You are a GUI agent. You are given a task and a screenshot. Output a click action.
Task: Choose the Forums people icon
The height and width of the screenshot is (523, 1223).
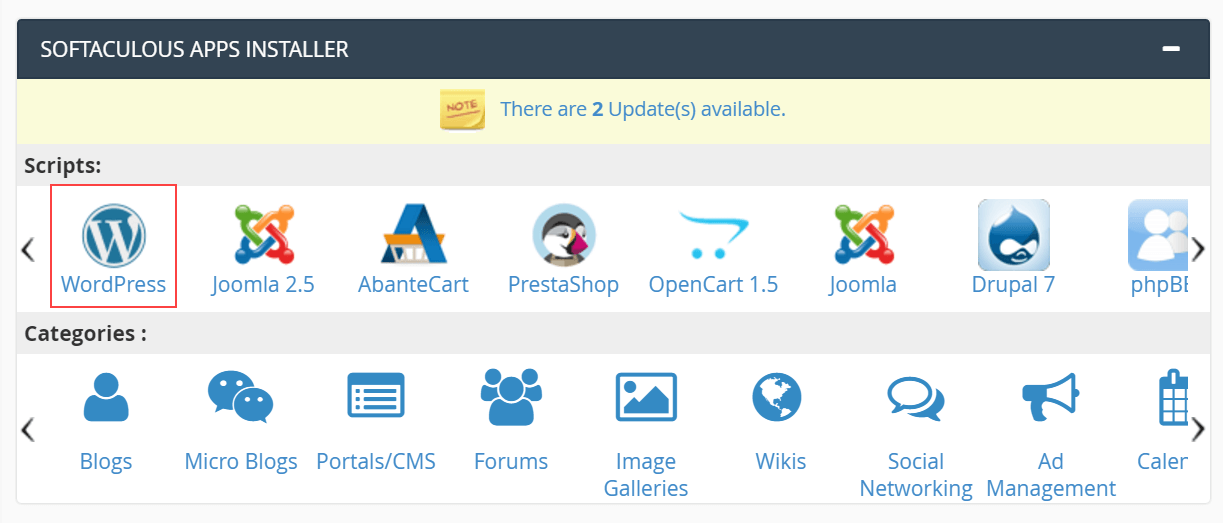[x=511, y=396]
